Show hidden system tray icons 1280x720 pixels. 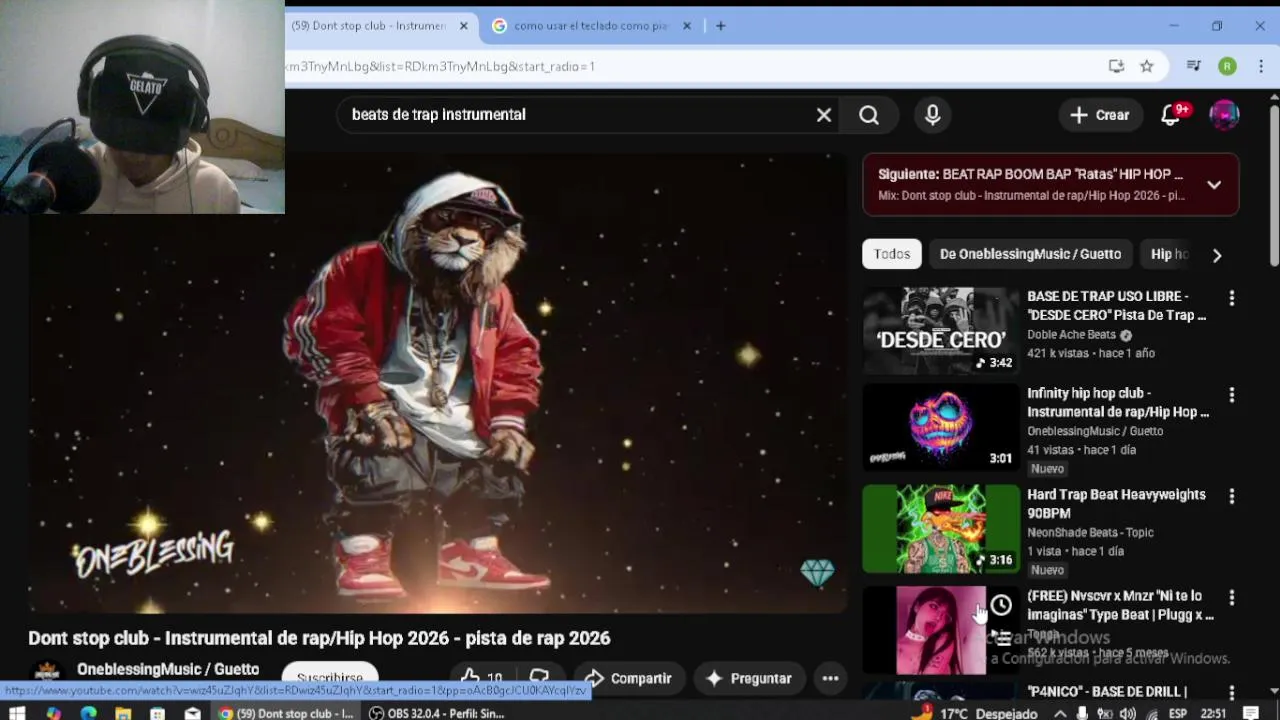(1060, 713)
